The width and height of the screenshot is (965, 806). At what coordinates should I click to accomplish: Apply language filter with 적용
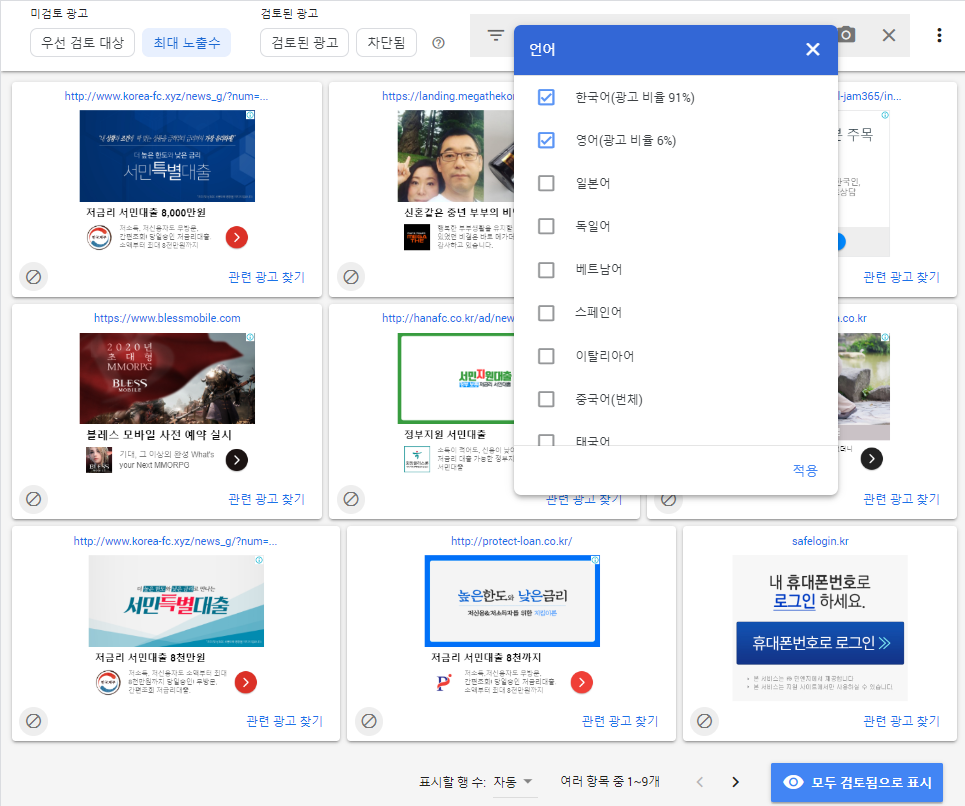[x=805, y=471]
